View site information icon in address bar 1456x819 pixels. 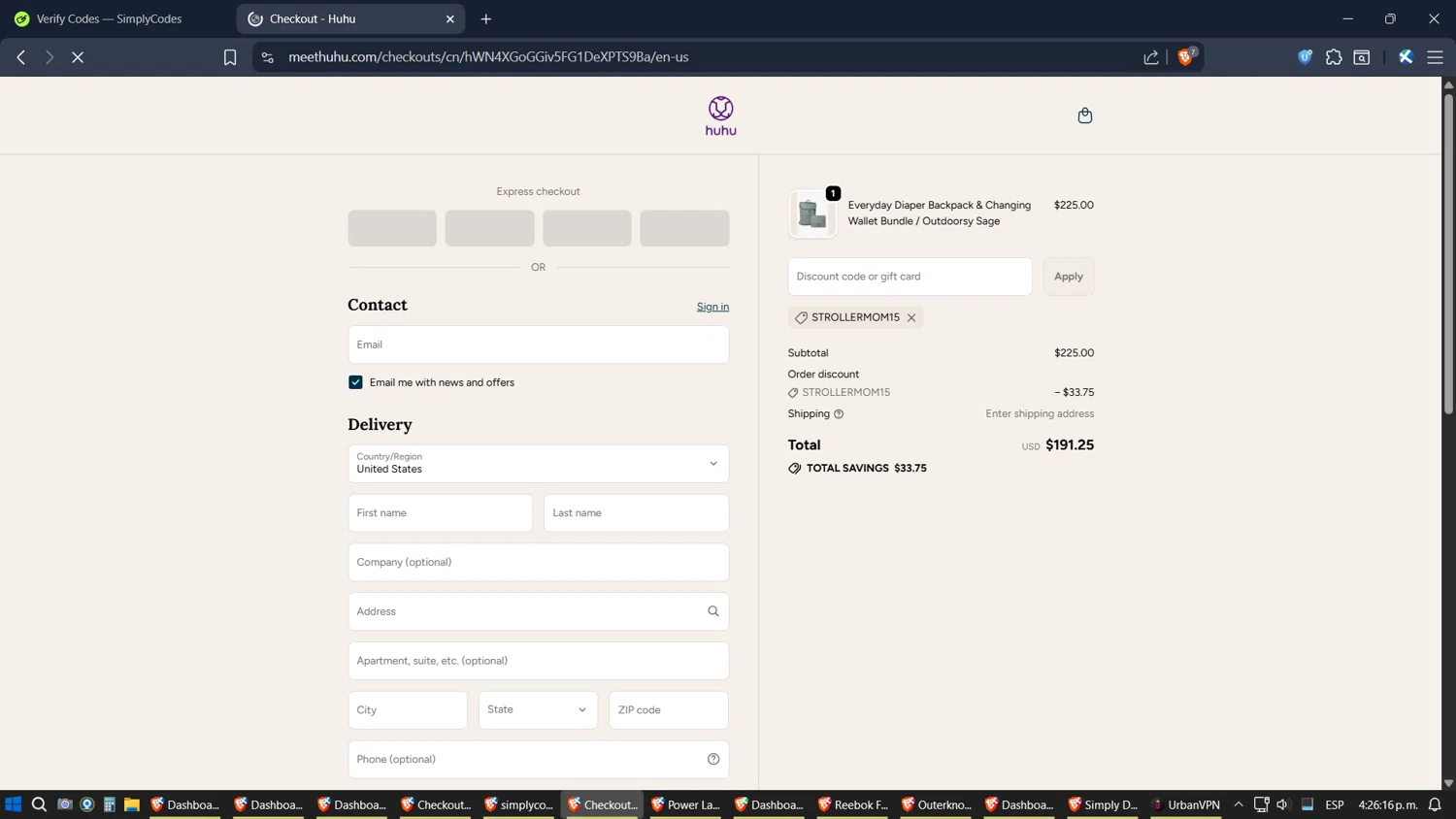(268, 57)
